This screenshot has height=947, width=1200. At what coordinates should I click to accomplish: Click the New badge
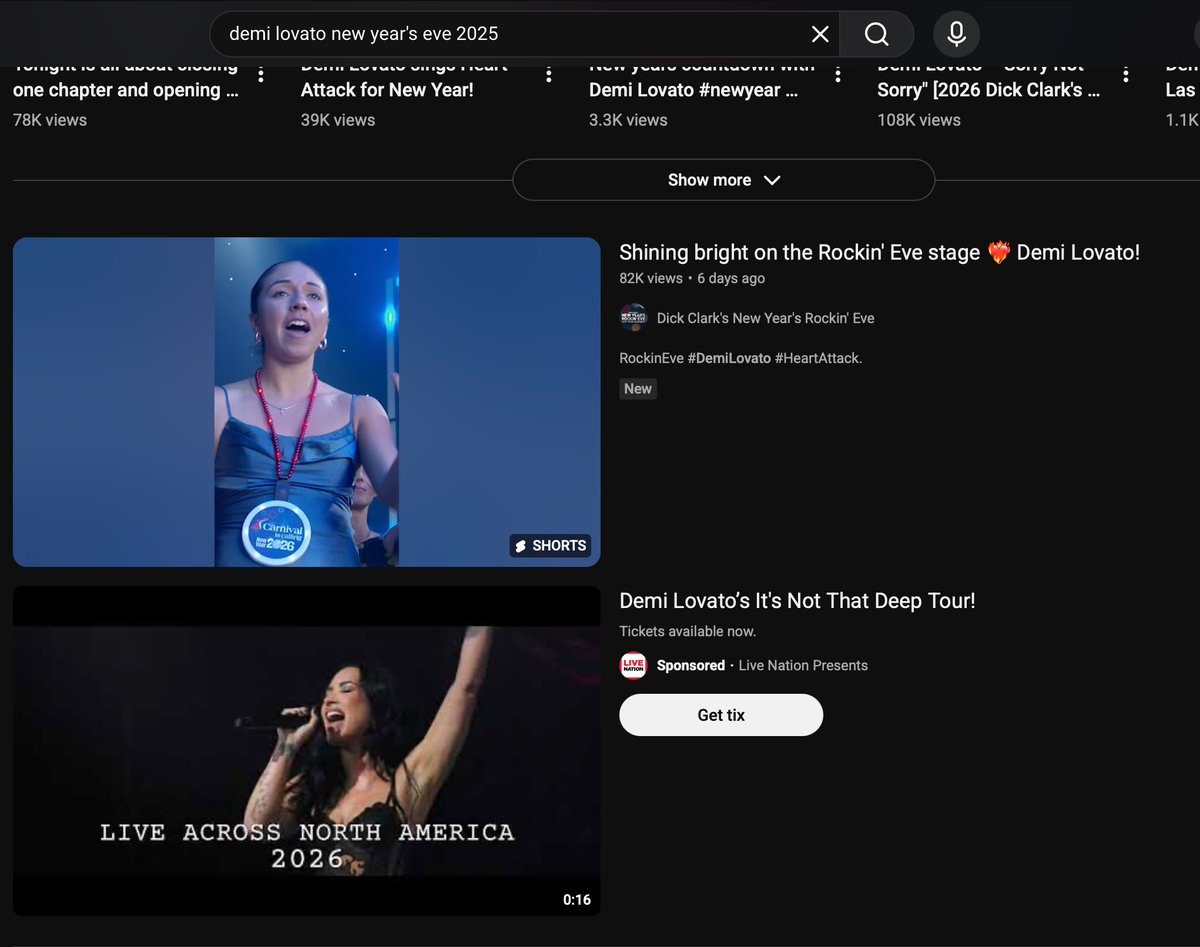pos(638,389)
